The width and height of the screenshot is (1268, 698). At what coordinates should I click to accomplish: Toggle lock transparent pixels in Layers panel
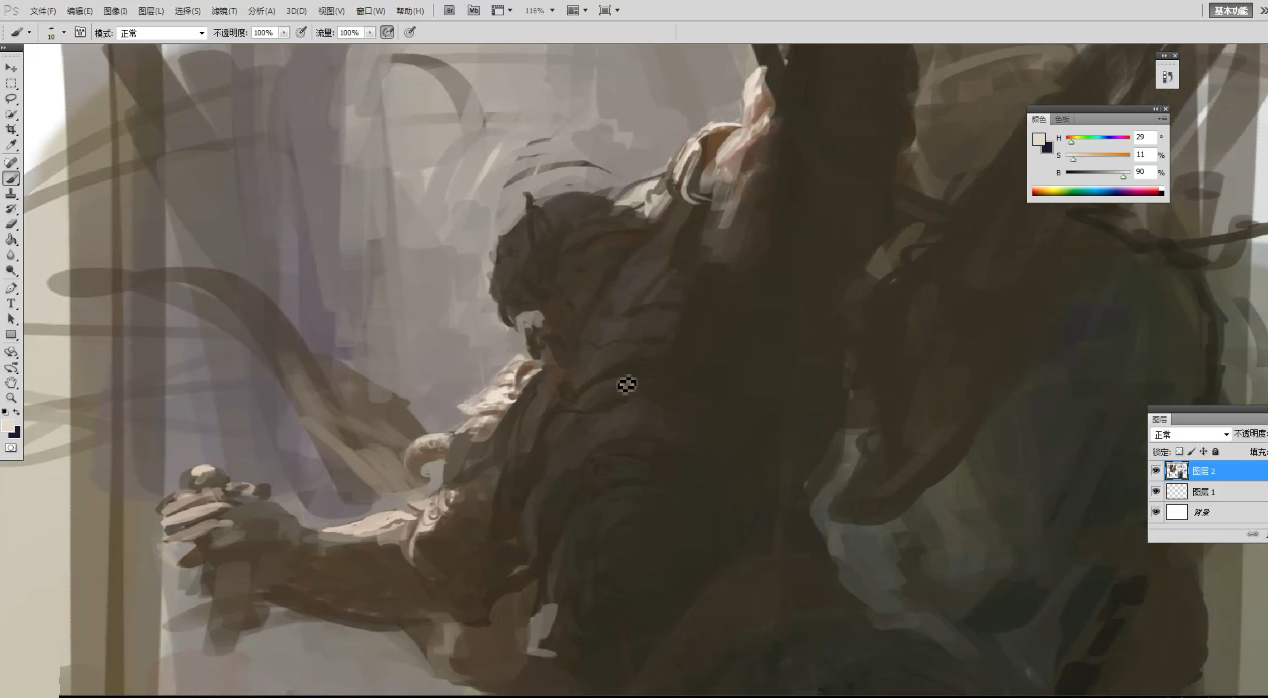point(1179,452)
